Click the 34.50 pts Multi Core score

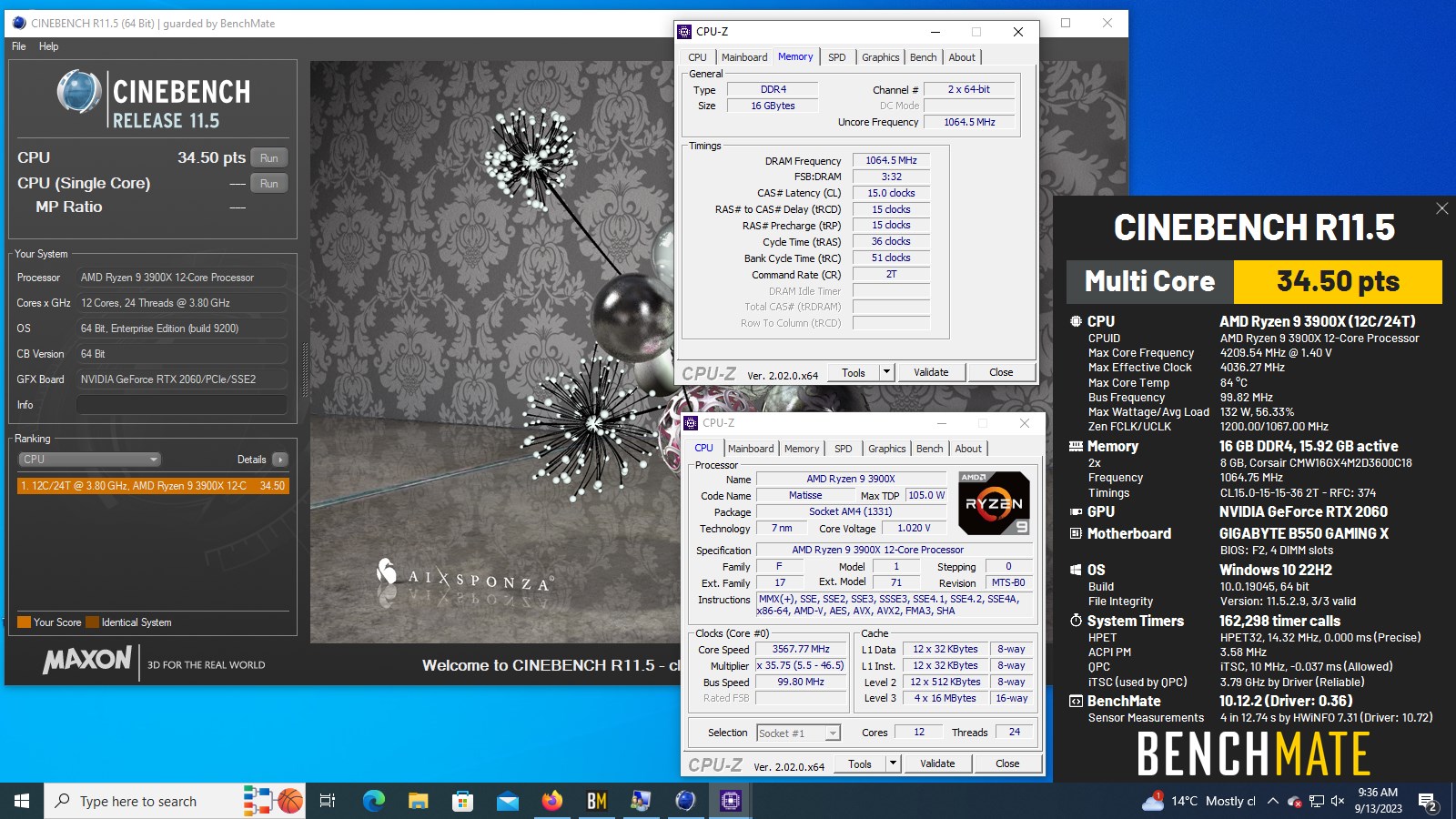(x=1338, y=282)
